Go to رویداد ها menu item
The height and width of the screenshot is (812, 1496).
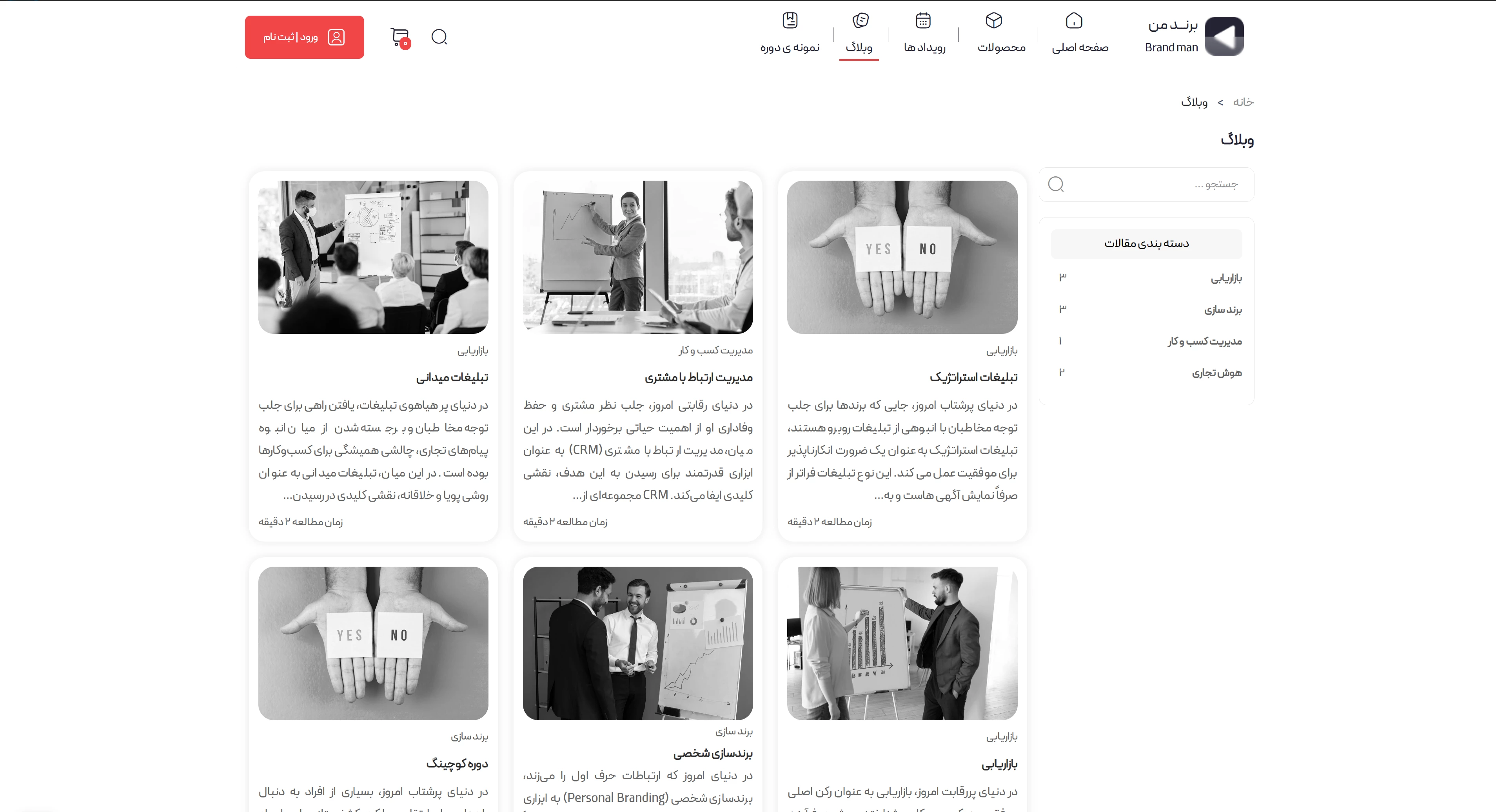tap(924, 47)
